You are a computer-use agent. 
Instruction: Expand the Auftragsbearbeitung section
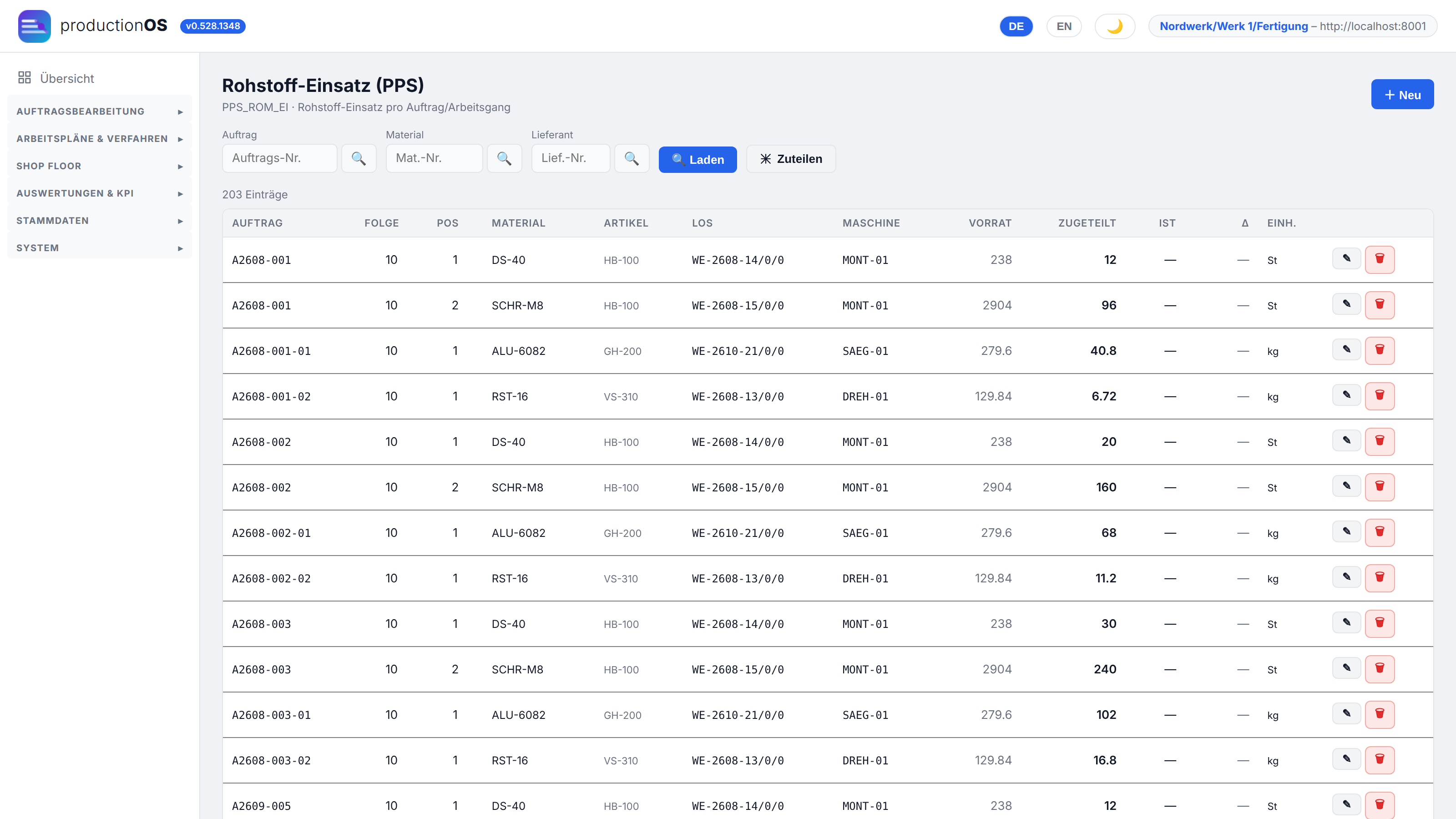[x=100, y=111]
